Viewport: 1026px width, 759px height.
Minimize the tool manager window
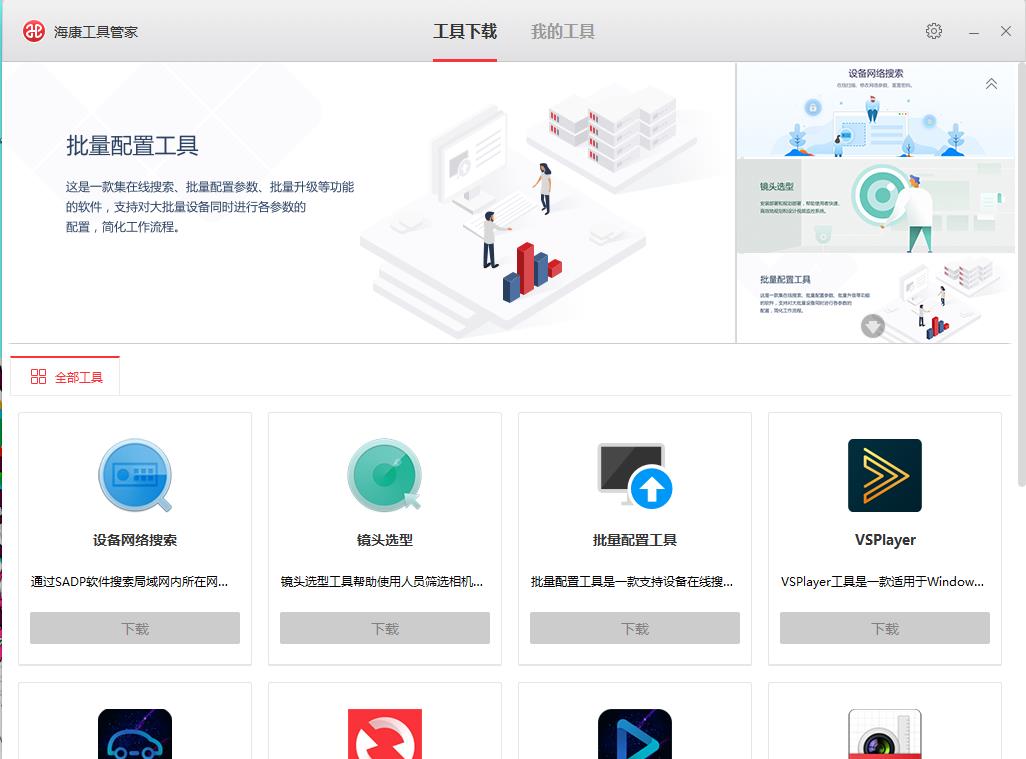click(974, 31)
